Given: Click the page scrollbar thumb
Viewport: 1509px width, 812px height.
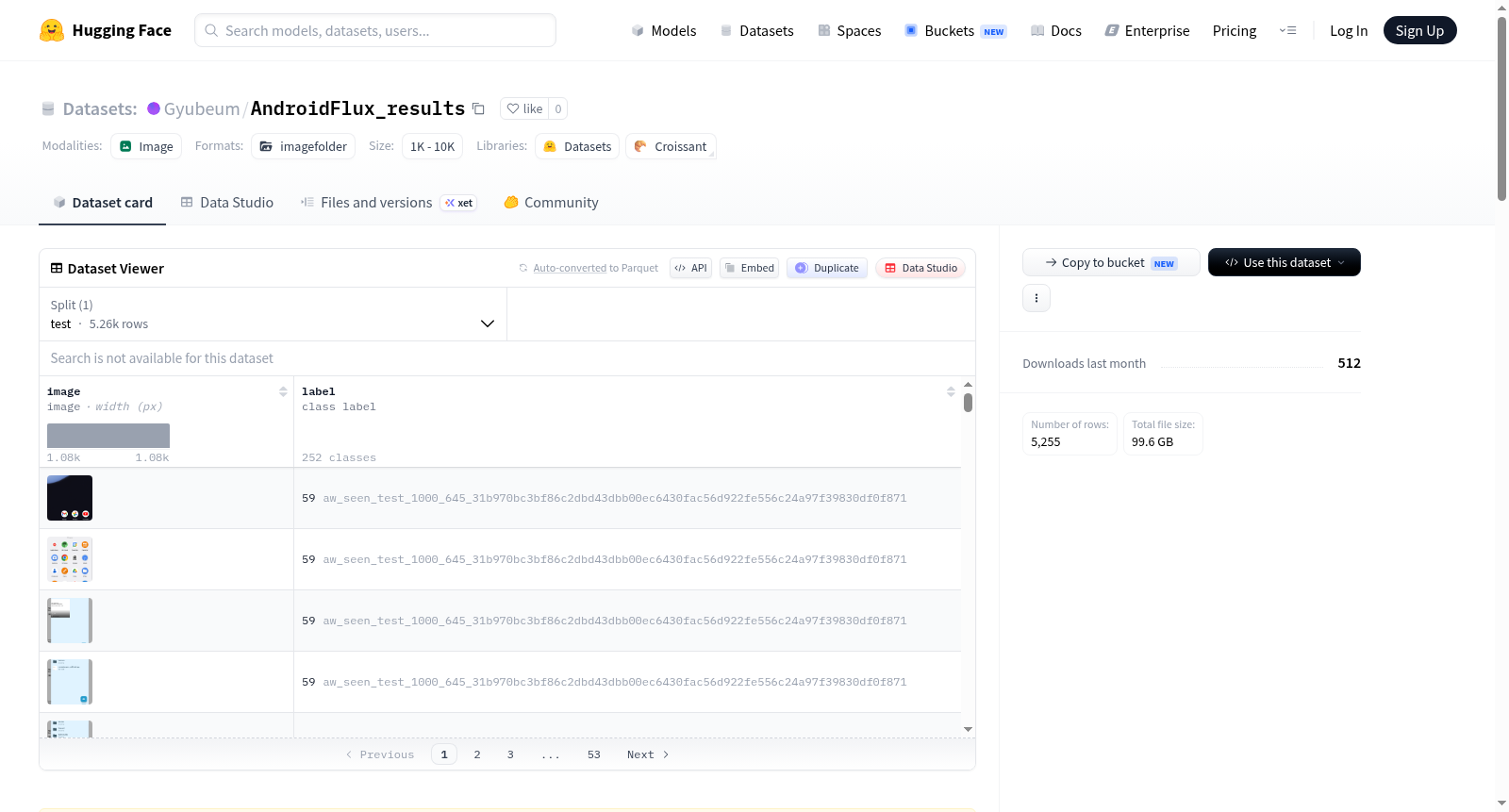Looking at the screenshot, I should click(x=1501, y=108).
